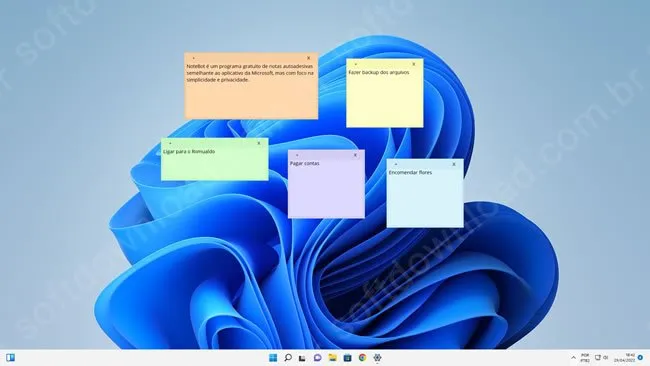Image resolution: width=650 pixels, height=366 pixels.
Task: Open the Chat app in the taskbar
Action: coord(318,358)
